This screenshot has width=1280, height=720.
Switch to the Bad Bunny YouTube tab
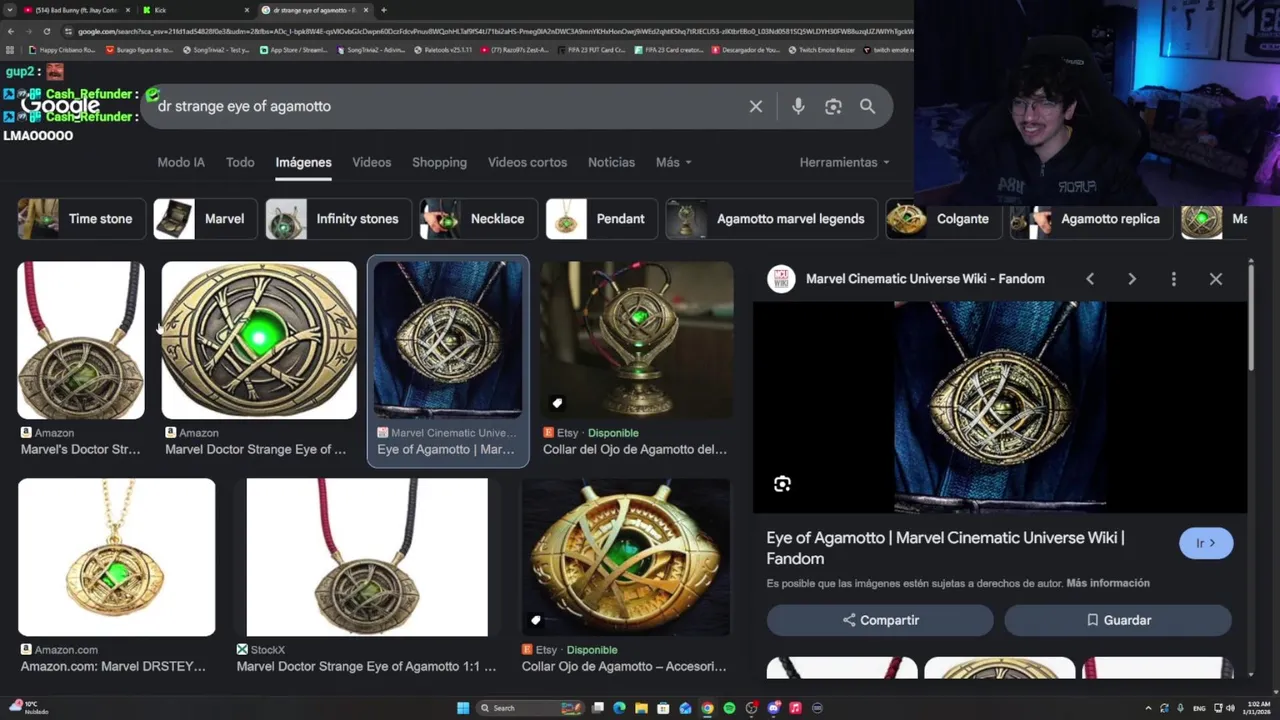[x=75, y=10]
